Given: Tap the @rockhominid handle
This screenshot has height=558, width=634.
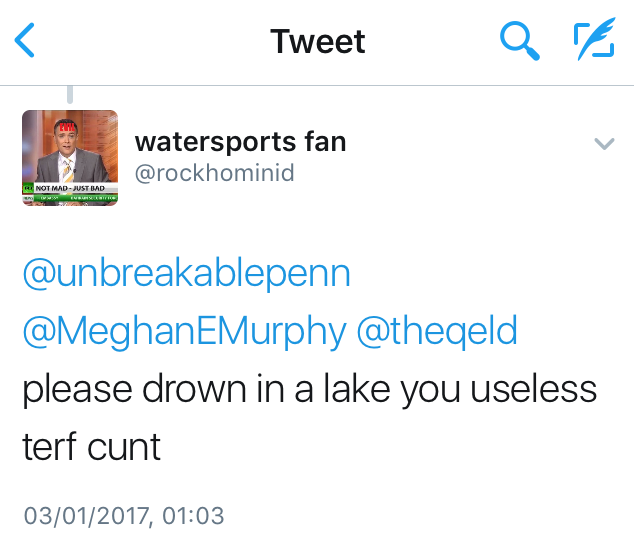Looking at the screenshot, I should pyautogui.click(x=214, y=173).
